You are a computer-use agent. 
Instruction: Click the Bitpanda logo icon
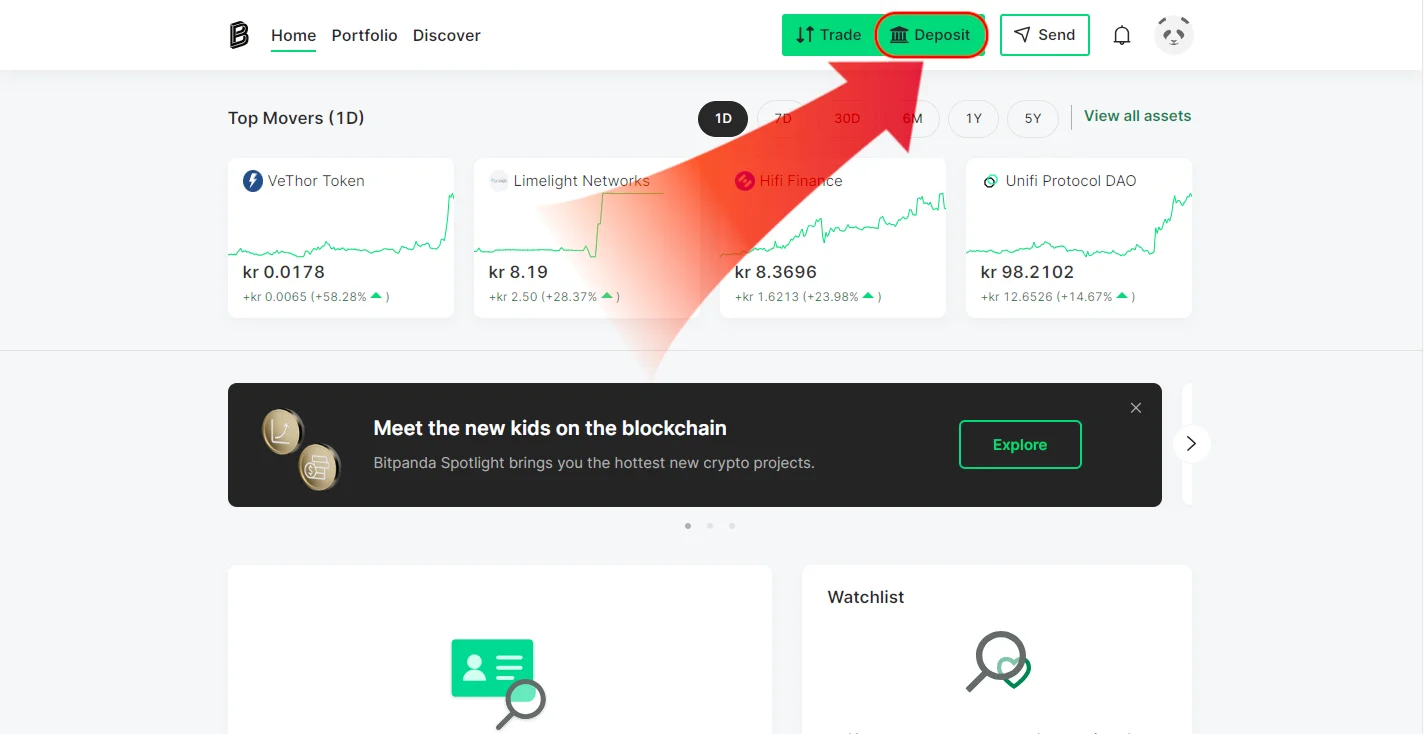pos(238,35)
